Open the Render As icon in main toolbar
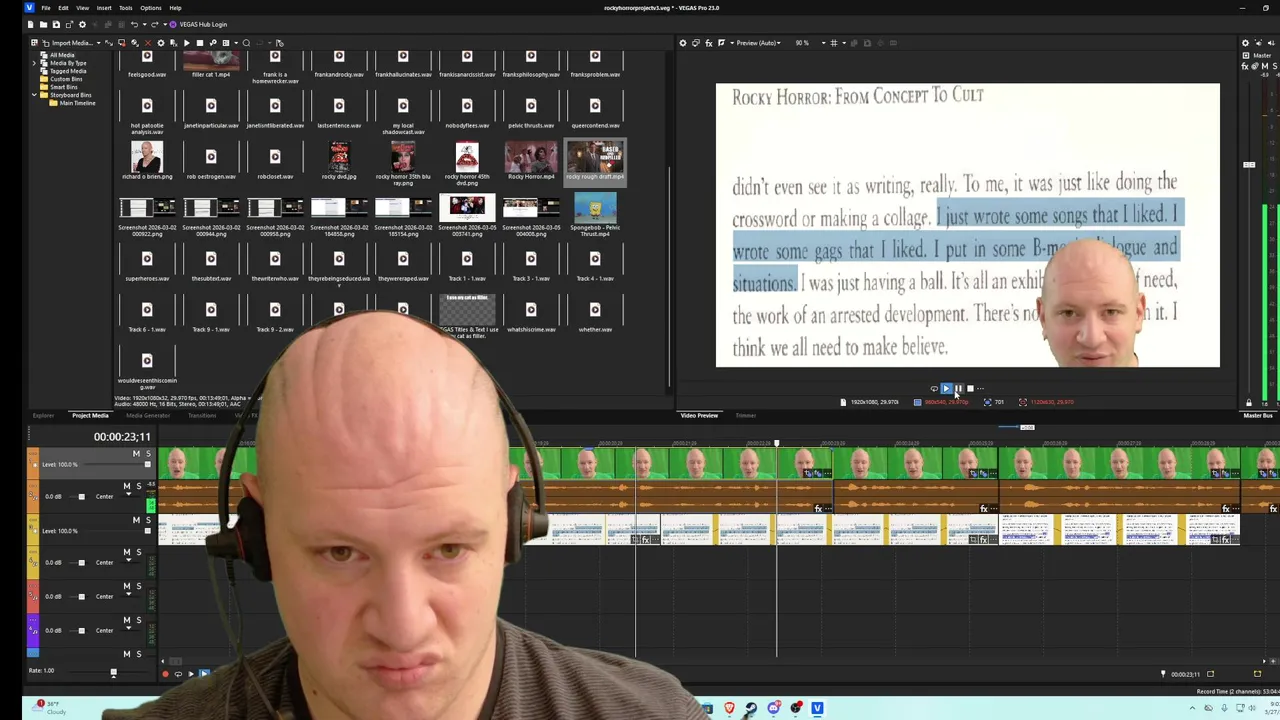Viewport: 1280px width, 720px height. (68, 24)
